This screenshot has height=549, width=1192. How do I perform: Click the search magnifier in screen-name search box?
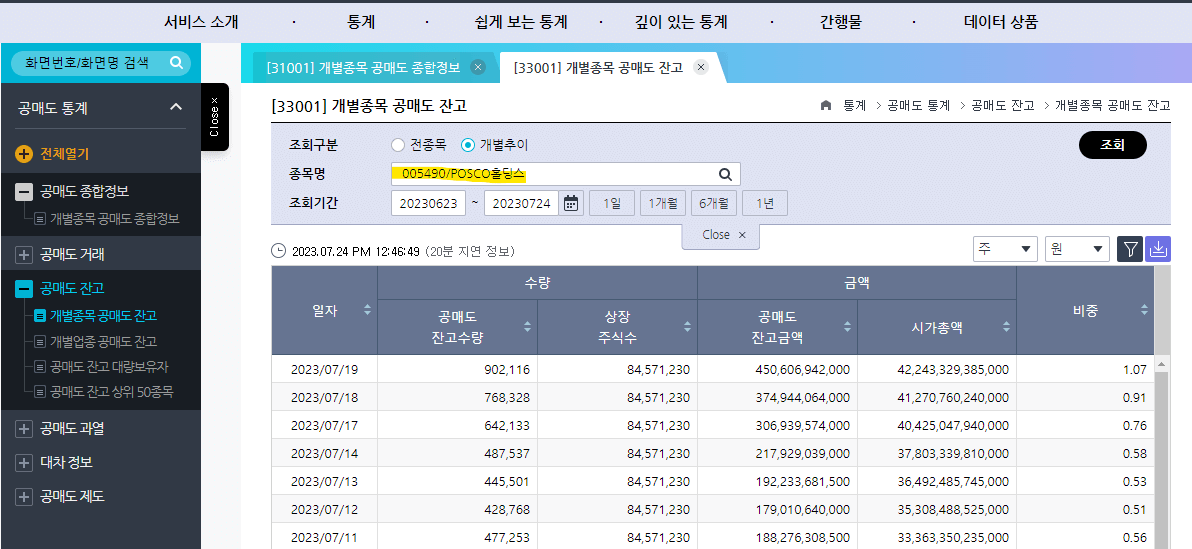click(176, 62)
